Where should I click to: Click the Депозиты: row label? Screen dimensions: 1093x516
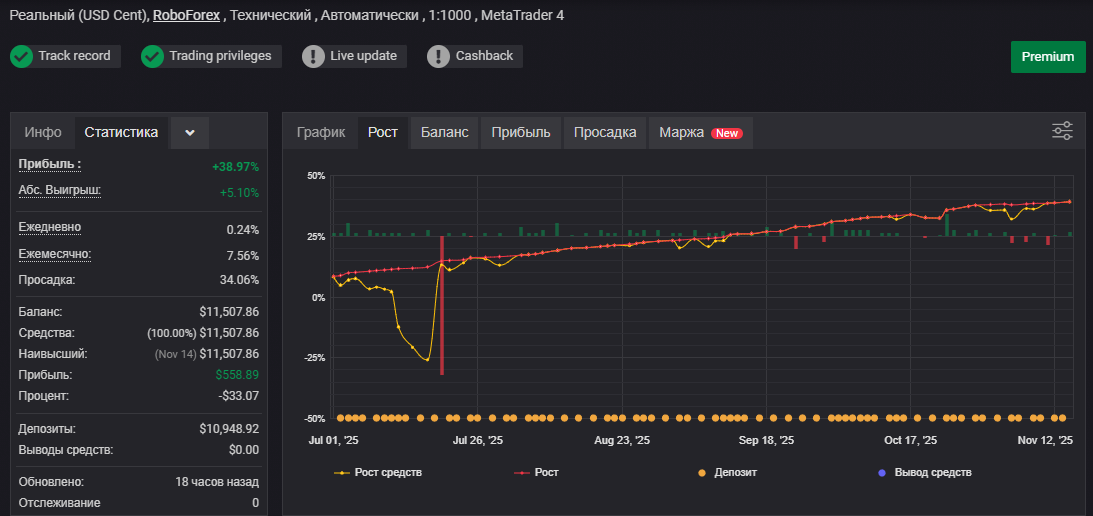coord(47,429)
